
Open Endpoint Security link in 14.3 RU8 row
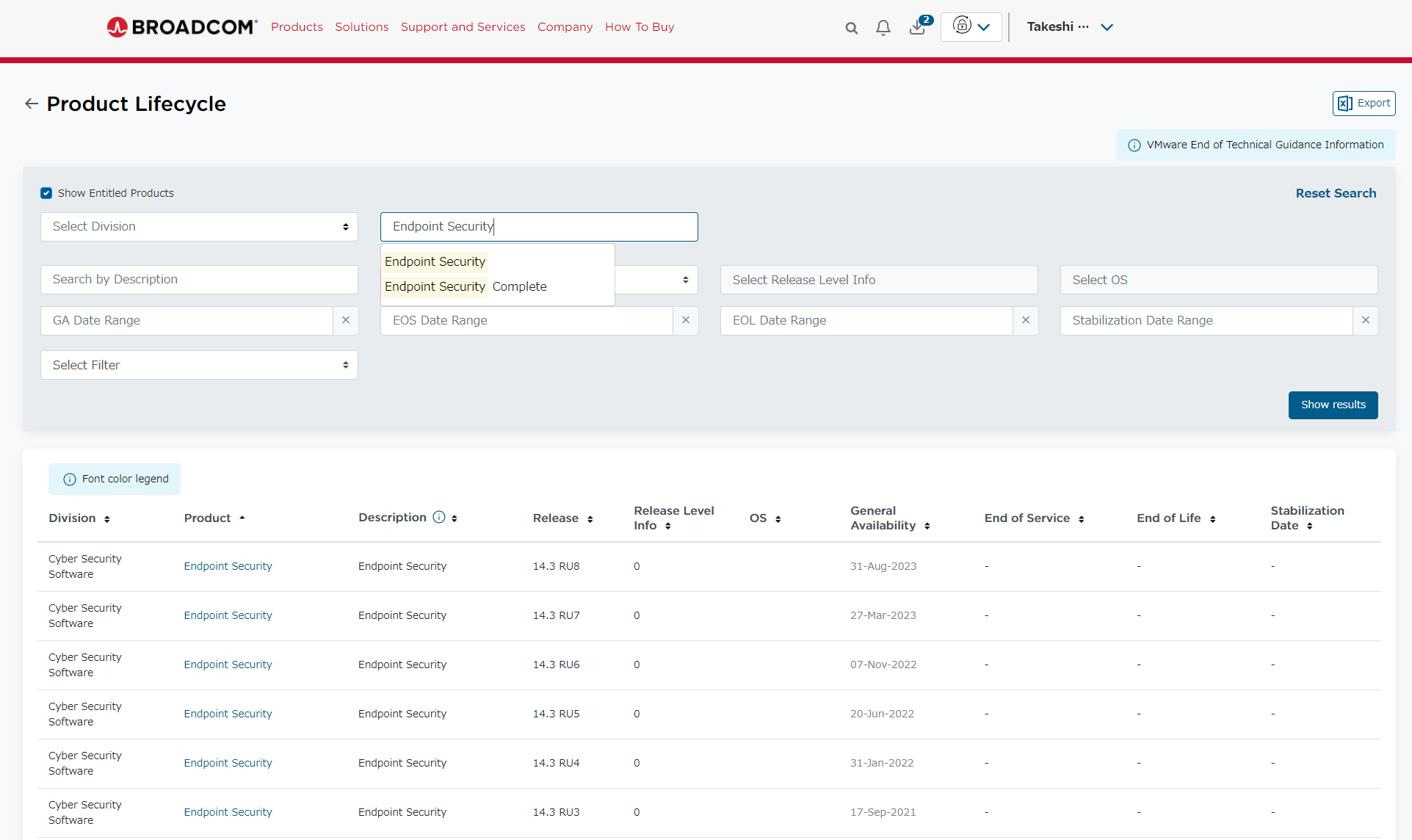point(228,567)
